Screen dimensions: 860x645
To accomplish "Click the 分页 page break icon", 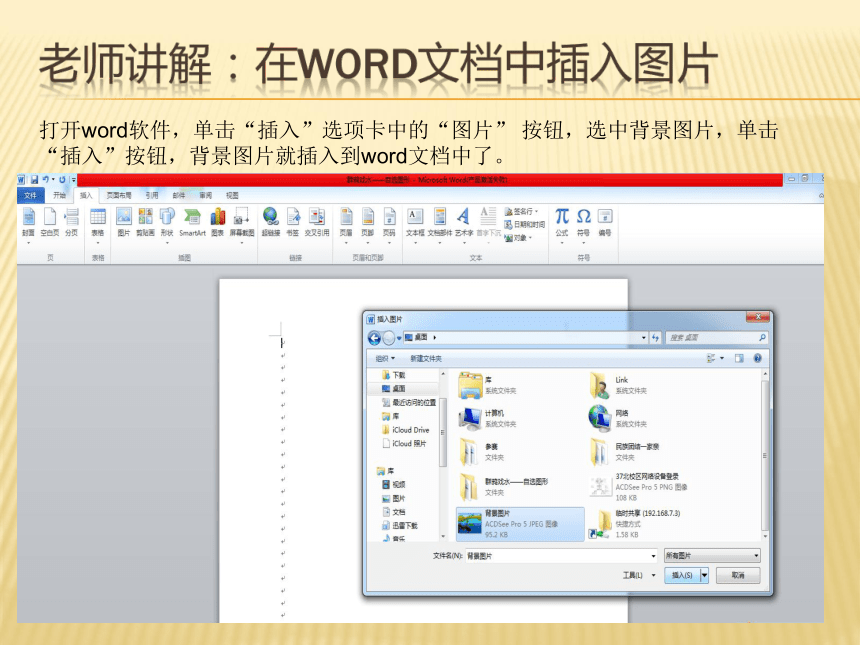I will click(71, 222).
